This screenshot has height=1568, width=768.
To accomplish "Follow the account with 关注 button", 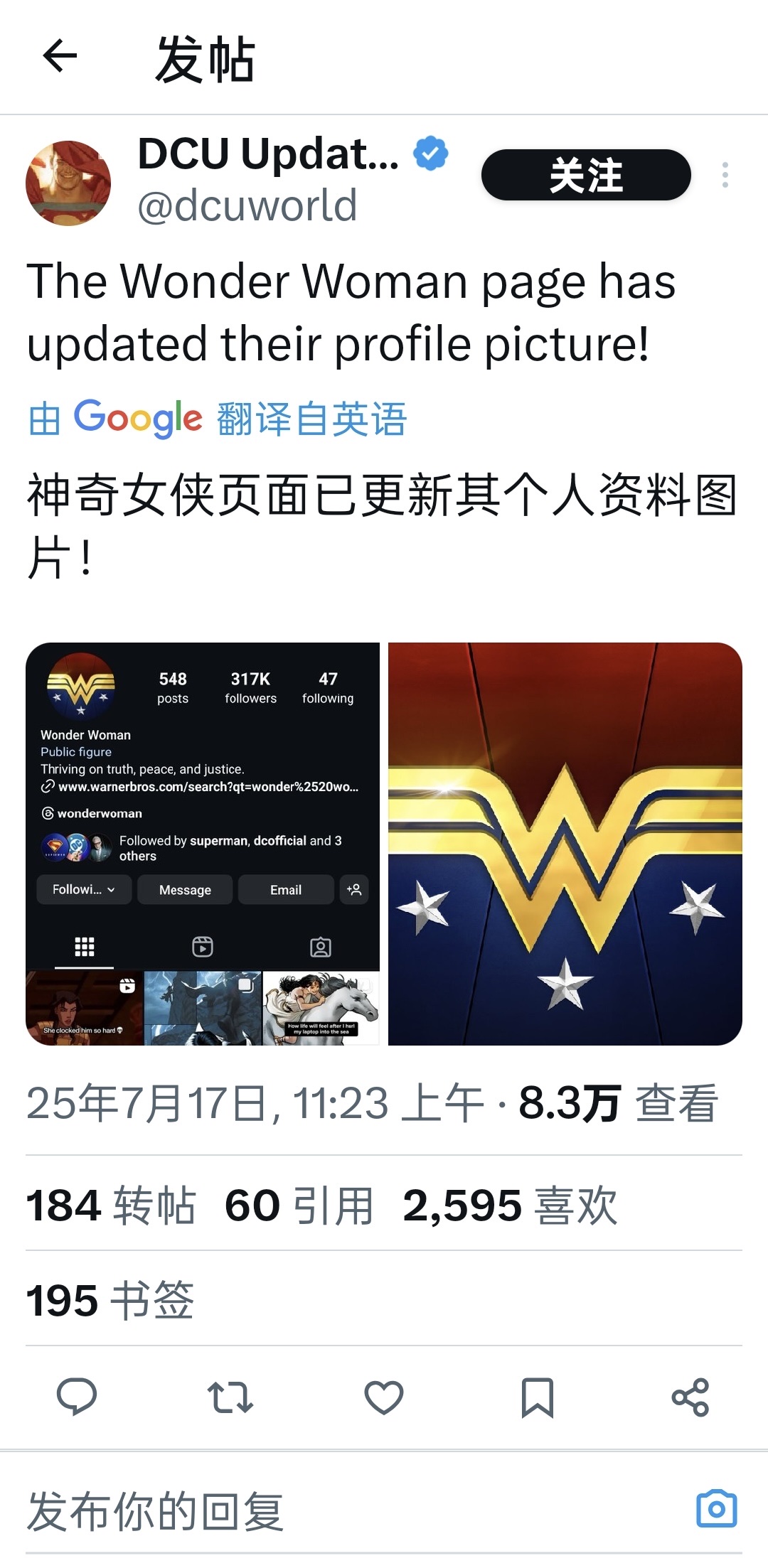I will pos(586,175).
